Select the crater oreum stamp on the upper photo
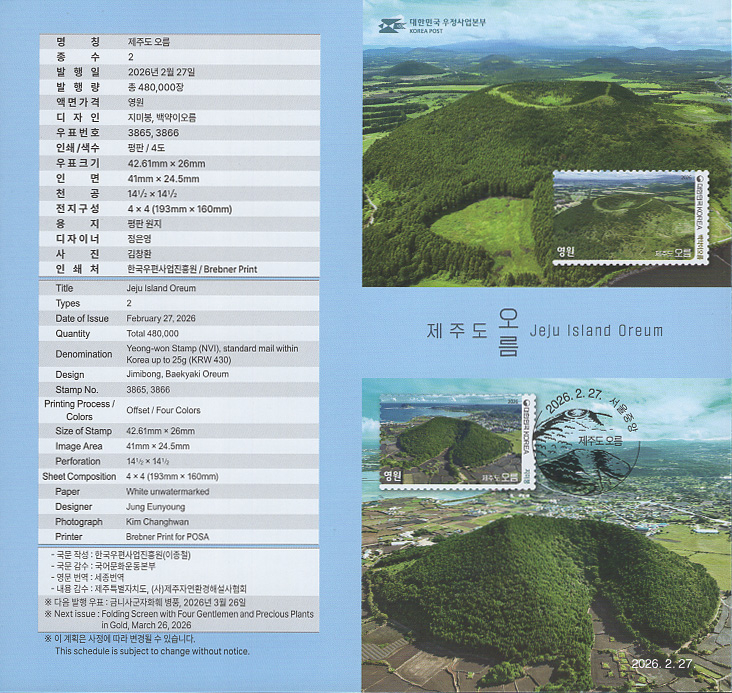 point(627,216)
